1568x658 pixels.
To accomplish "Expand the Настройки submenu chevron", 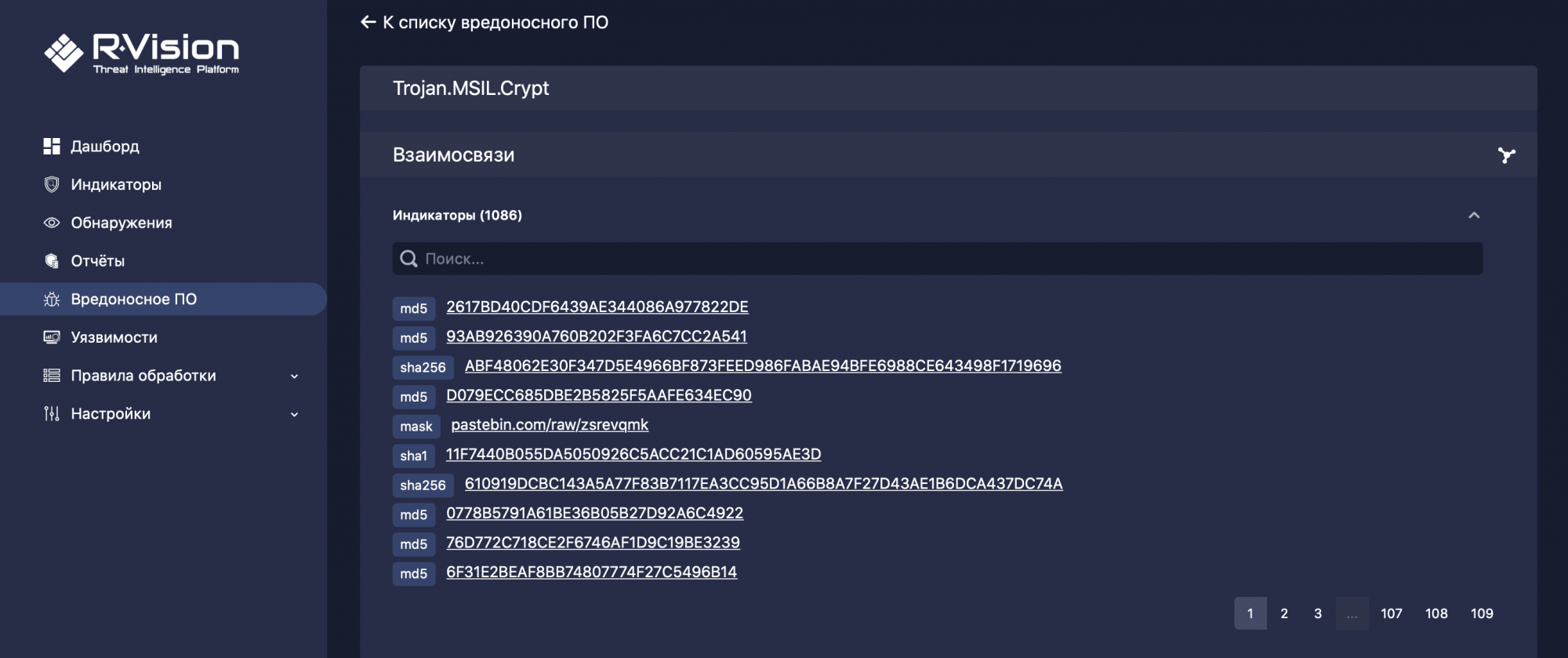I will 294,414.
